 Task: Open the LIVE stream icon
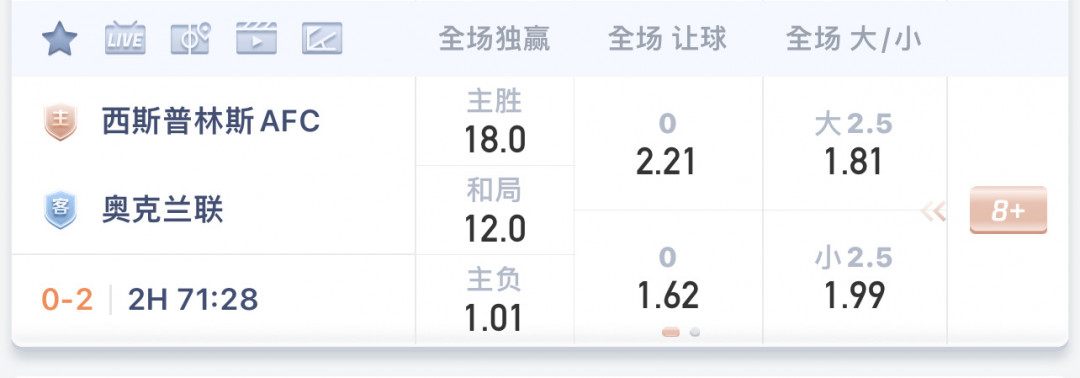125,39
